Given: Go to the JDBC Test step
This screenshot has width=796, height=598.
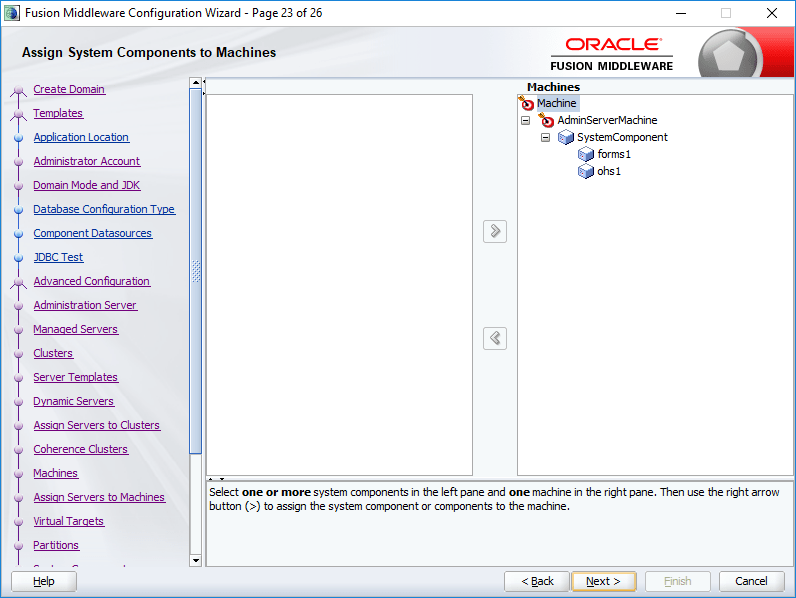Looking at the screenshot, I should [x=58, y=257].
